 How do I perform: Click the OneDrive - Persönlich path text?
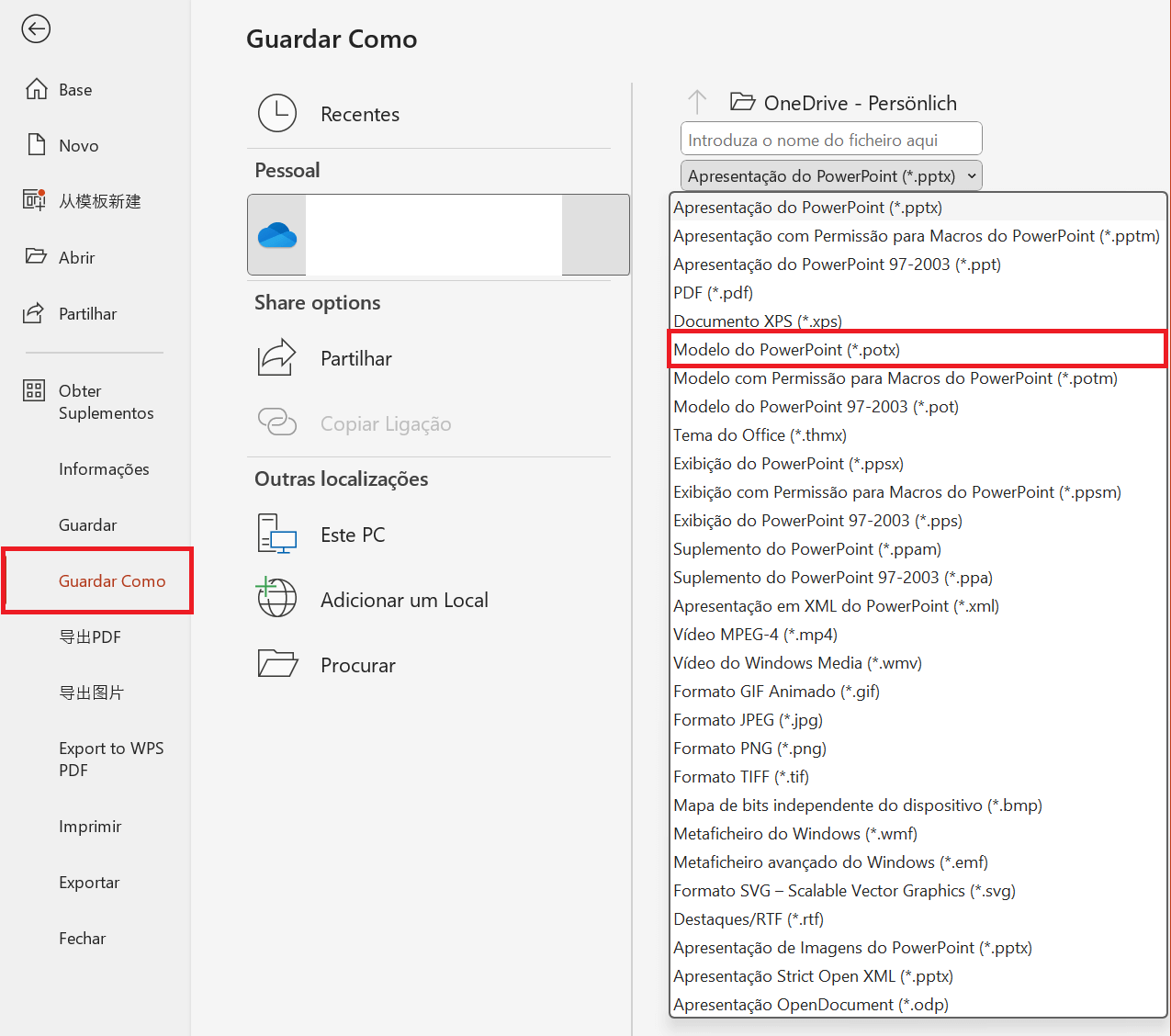pyautogui.click(x=861, y=103)
